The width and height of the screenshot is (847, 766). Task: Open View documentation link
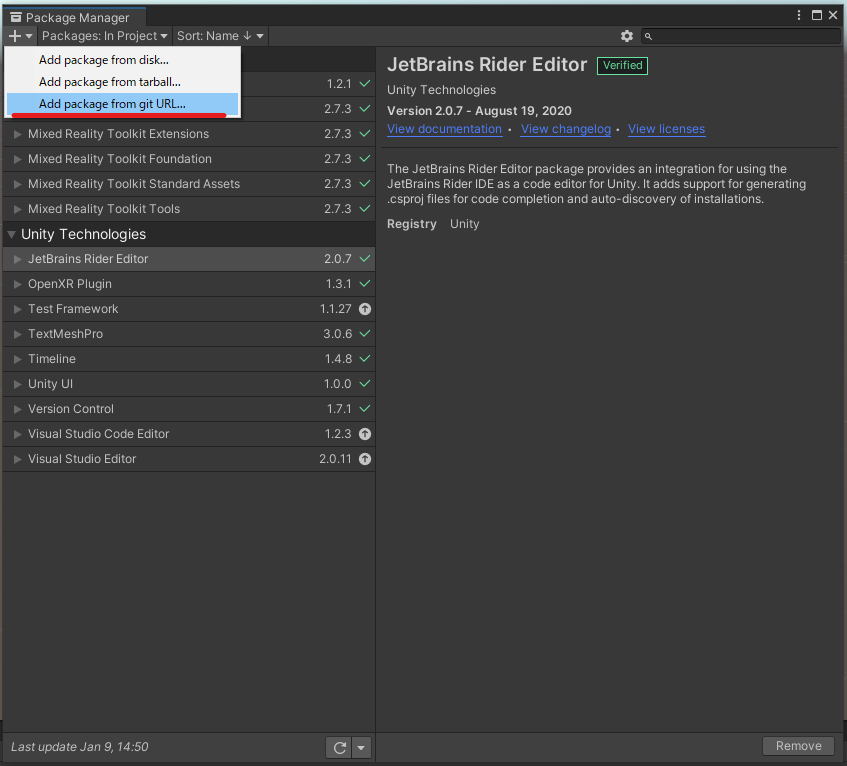pyautogui.click(x=445, y=129)
